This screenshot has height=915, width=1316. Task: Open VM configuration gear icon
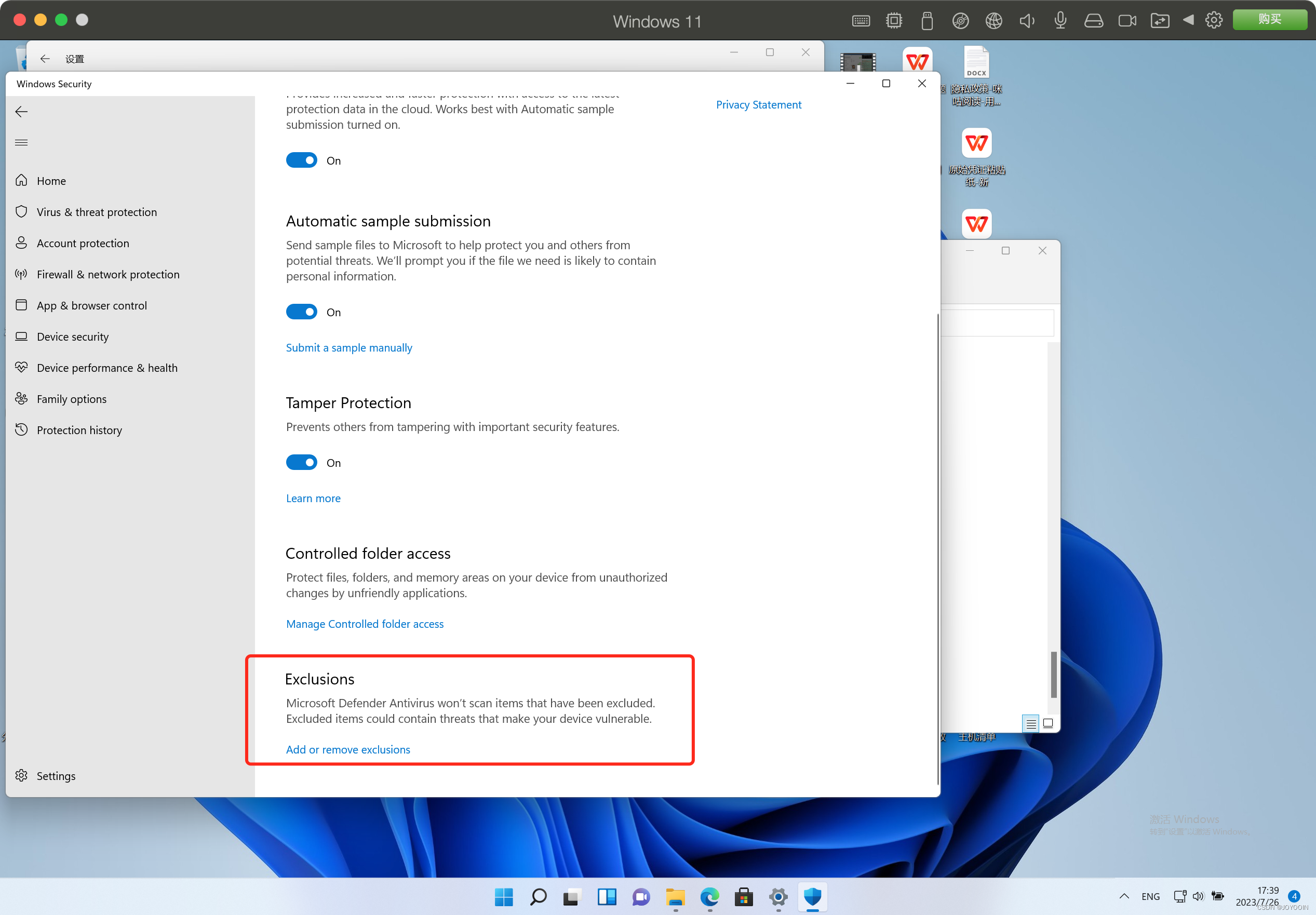(1213, 21)
